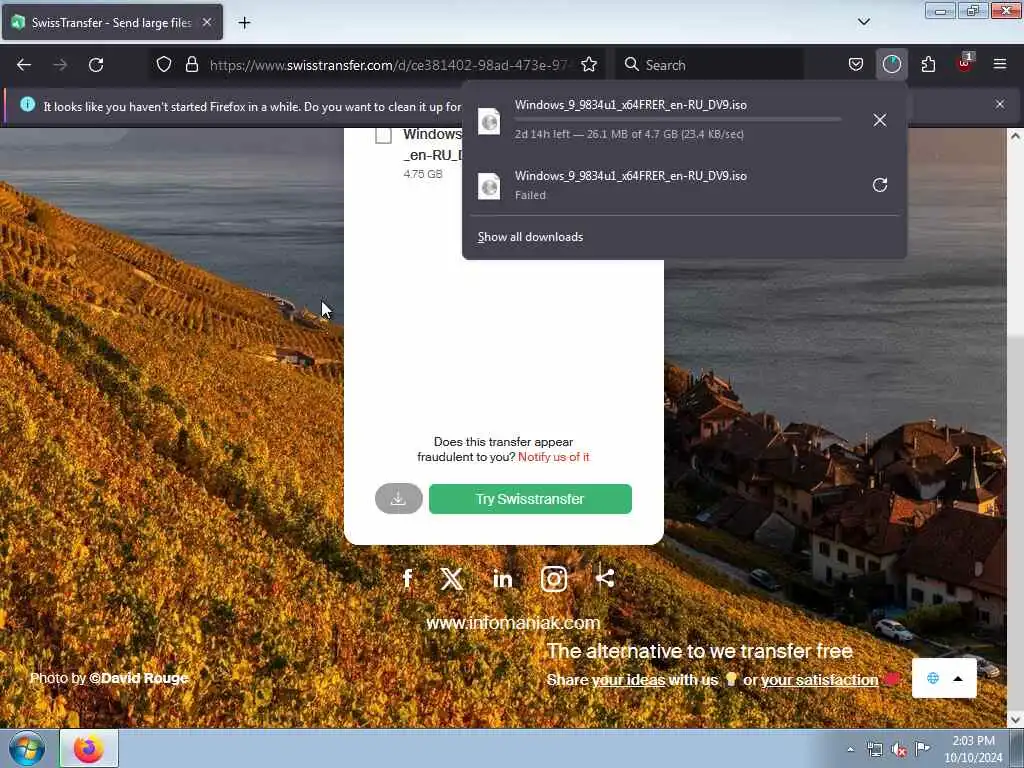Reload the current page

point(96,65)
